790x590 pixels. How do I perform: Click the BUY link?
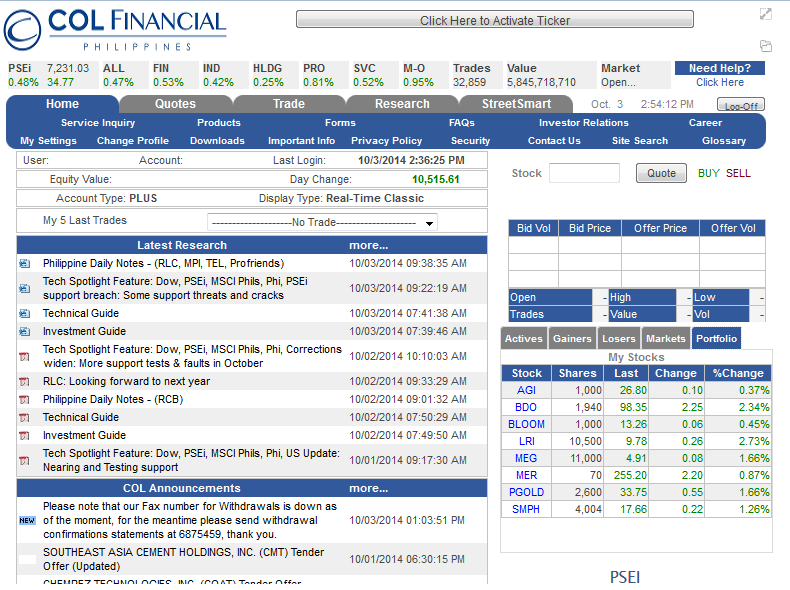click(x=708, y=173)
